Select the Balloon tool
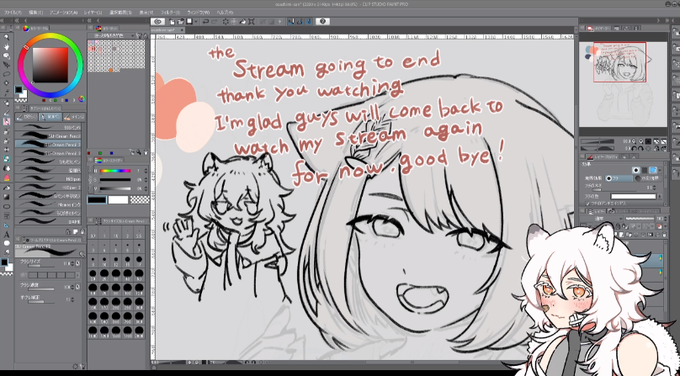This screenshot has height=376, width=680. tap(7, 243)
